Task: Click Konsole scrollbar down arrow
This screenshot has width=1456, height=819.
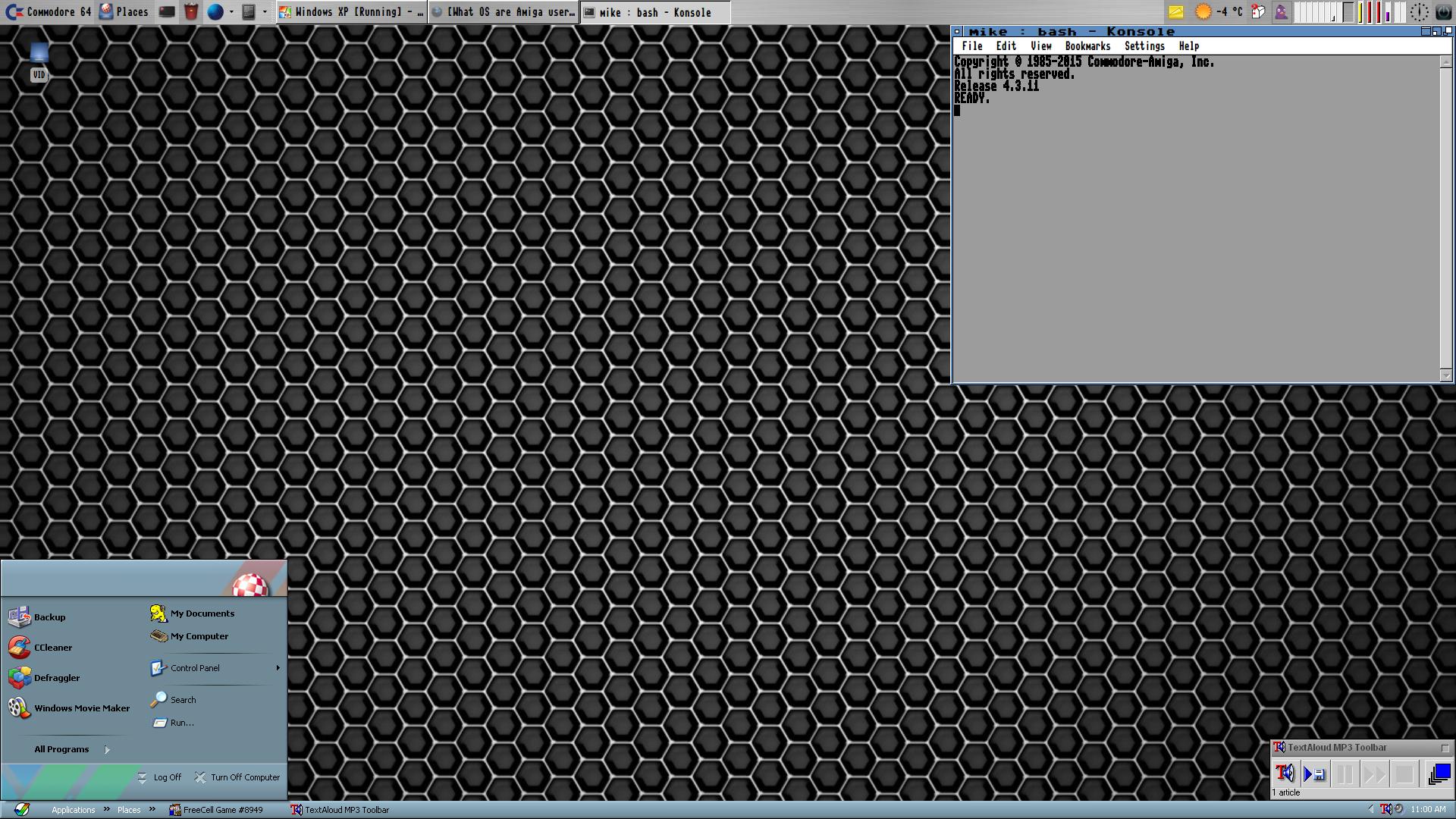Action: point(1446,375)
